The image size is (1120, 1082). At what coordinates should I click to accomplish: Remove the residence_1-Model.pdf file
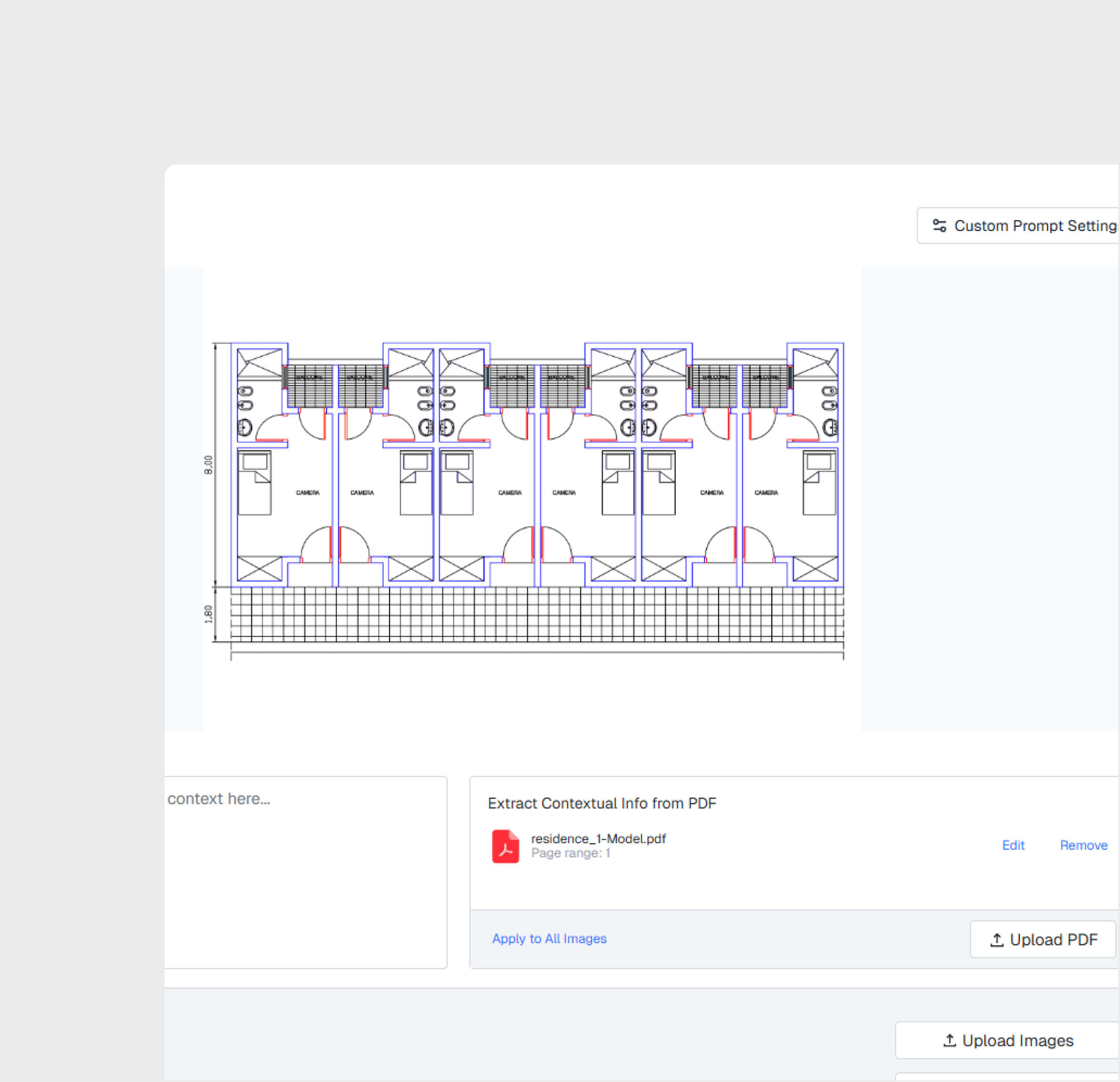[x=1083, y=845]
